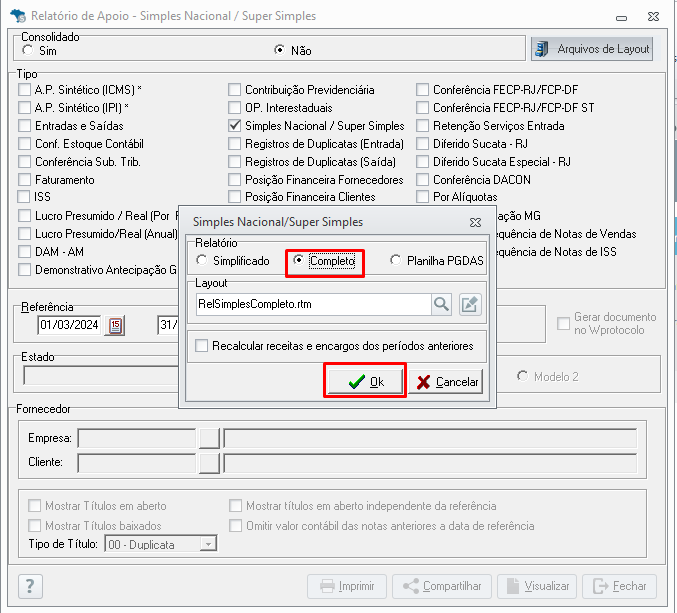Viewport: 677px width, 613px height.
Task: Click the calendar icon beside Referência date
Action: [x=115, y=325]
